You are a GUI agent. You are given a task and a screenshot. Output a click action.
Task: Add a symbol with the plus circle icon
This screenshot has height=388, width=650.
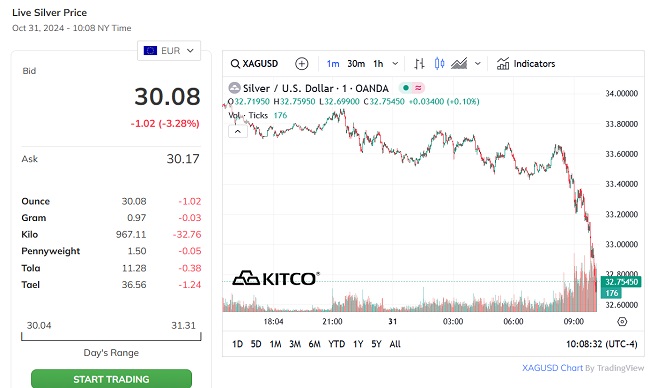pos(301,64)
